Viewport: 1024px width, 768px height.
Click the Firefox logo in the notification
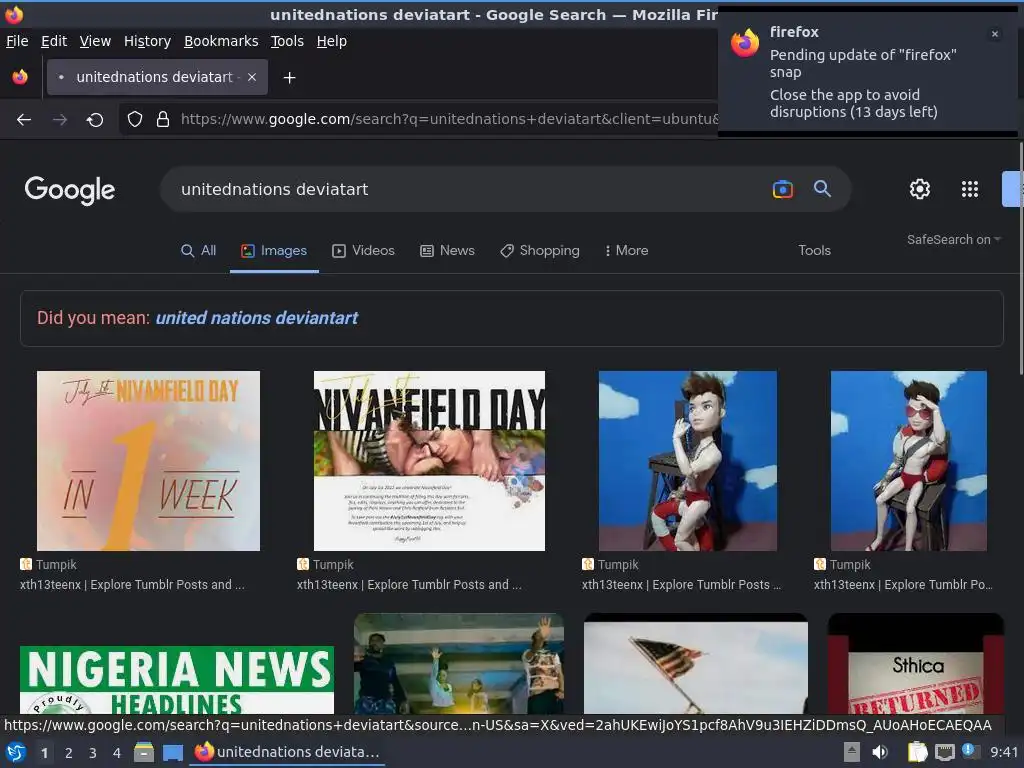pos(745,43)
